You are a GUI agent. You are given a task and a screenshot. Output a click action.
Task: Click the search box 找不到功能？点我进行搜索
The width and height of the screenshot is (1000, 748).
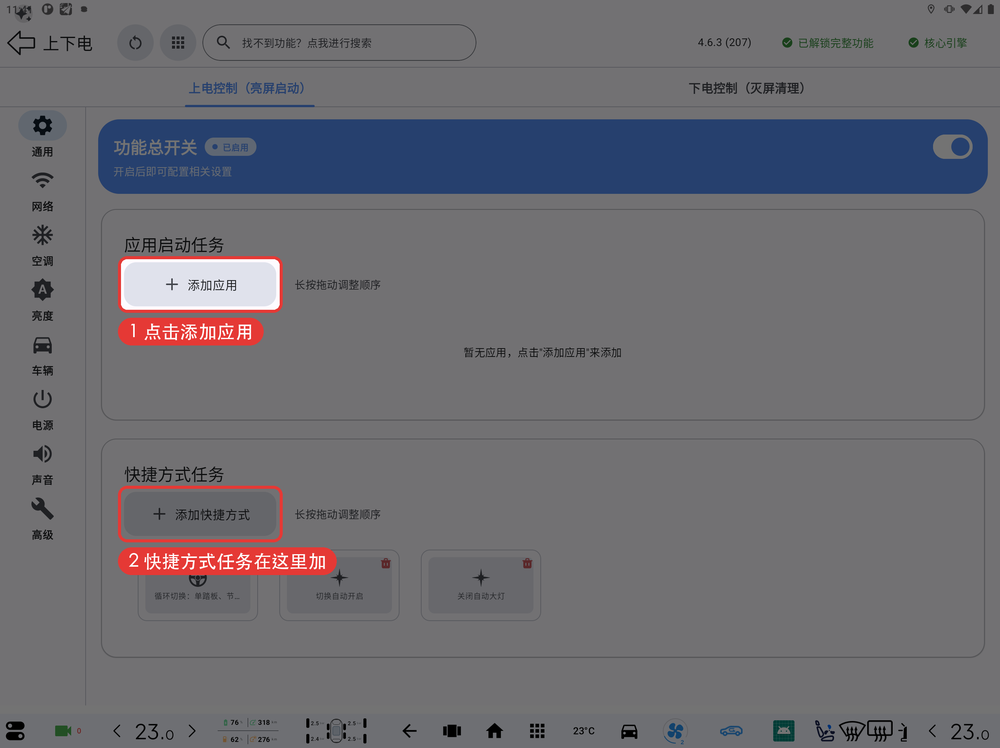tap(339, 43)
